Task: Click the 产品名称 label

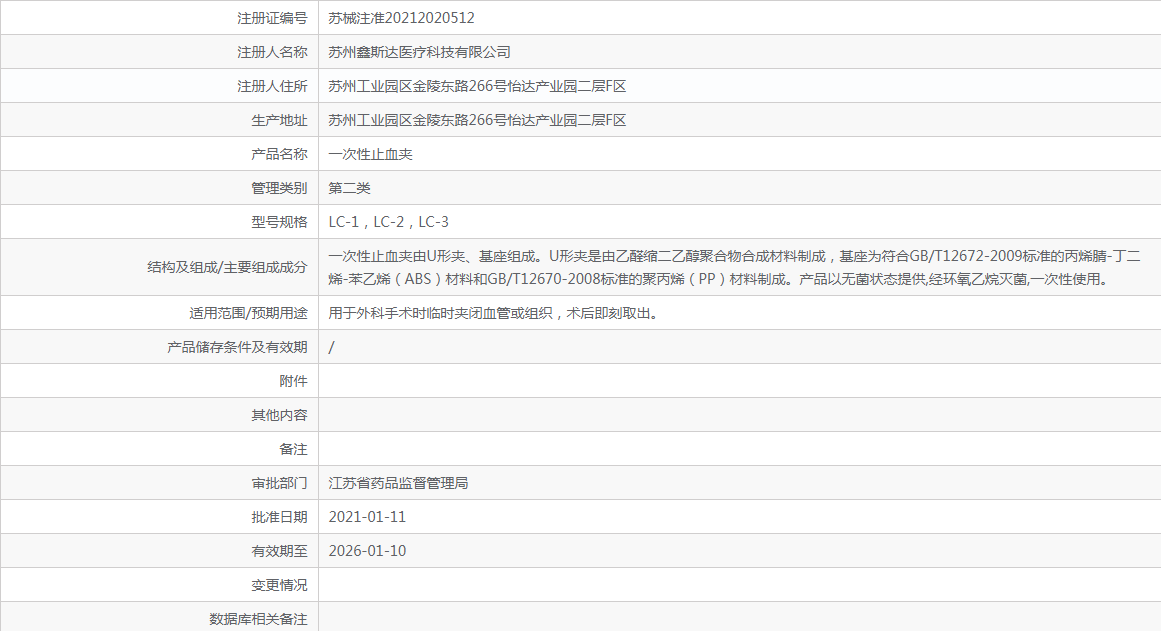Action: [279, 154]
